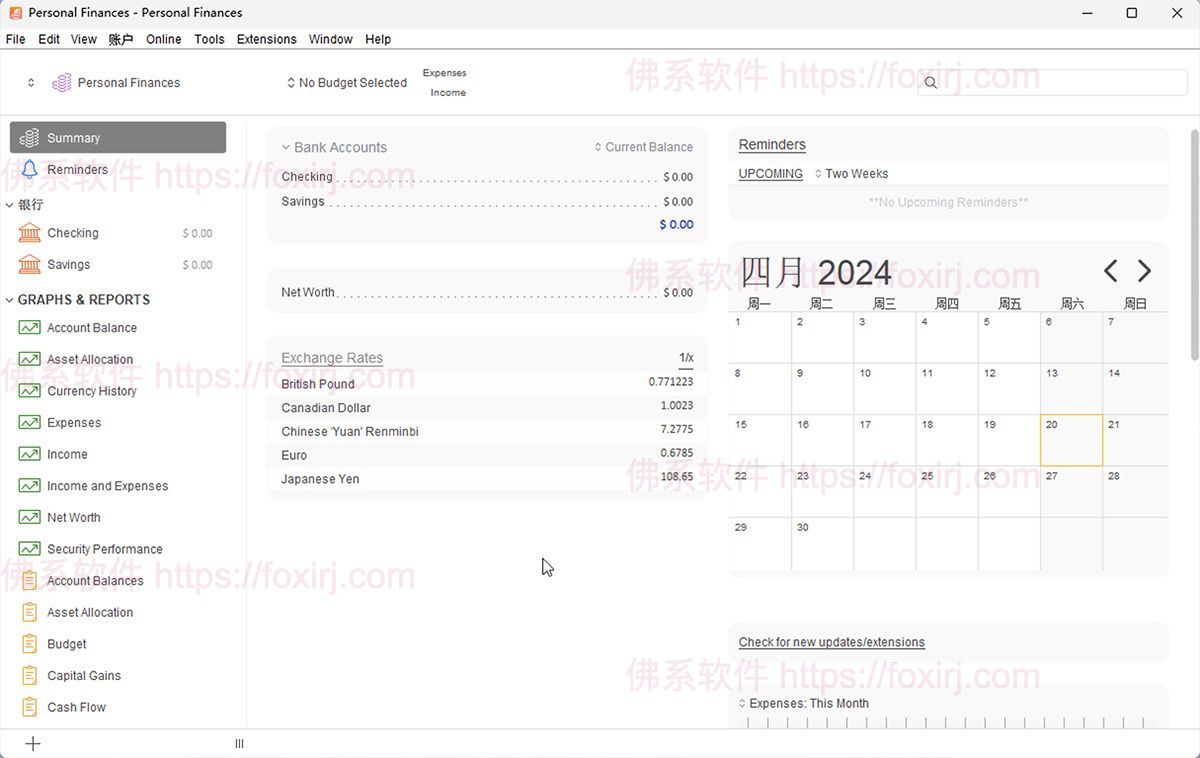Image resolution: width=1200 pixels, height=758 pixels.
Task: Select the Savings account in sidebar
Action: [x=68, y=264]
